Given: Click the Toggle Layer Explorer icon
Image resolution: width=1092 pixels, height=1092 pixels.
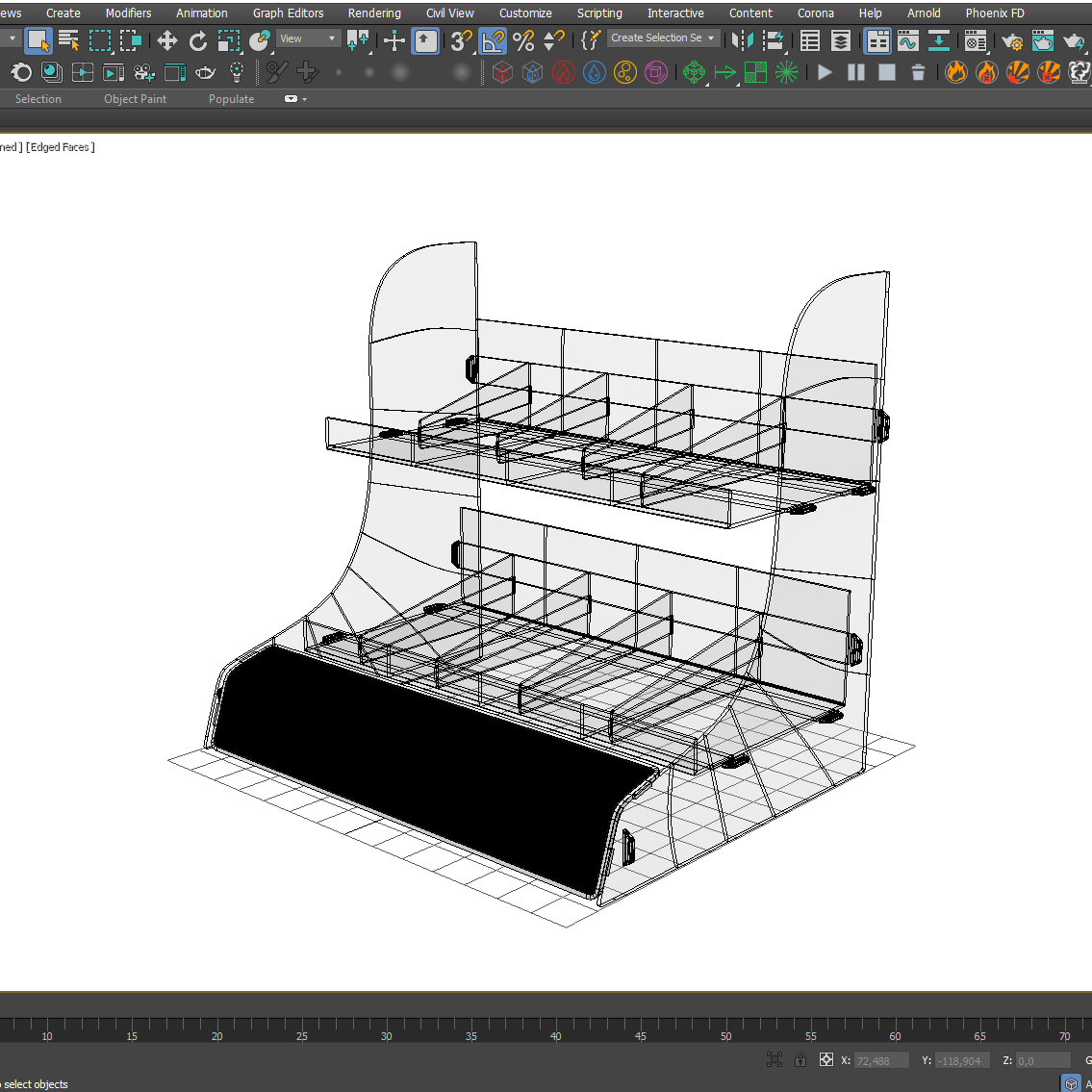Looking at the screenshot, I should pos(841,40).
